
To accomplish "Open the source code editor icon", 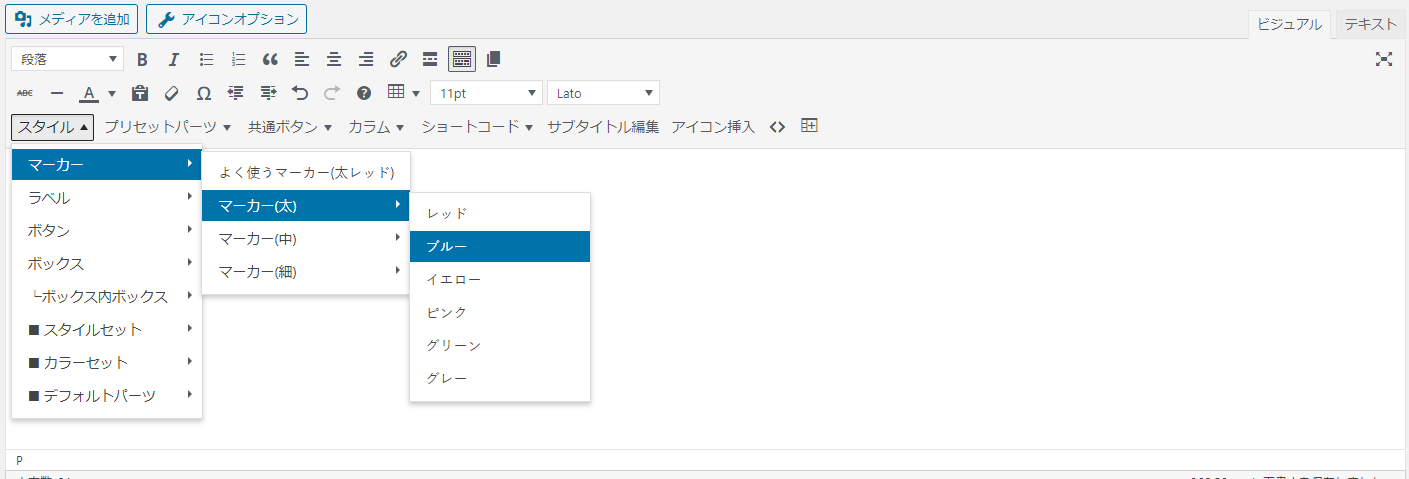I will [777, 127].
